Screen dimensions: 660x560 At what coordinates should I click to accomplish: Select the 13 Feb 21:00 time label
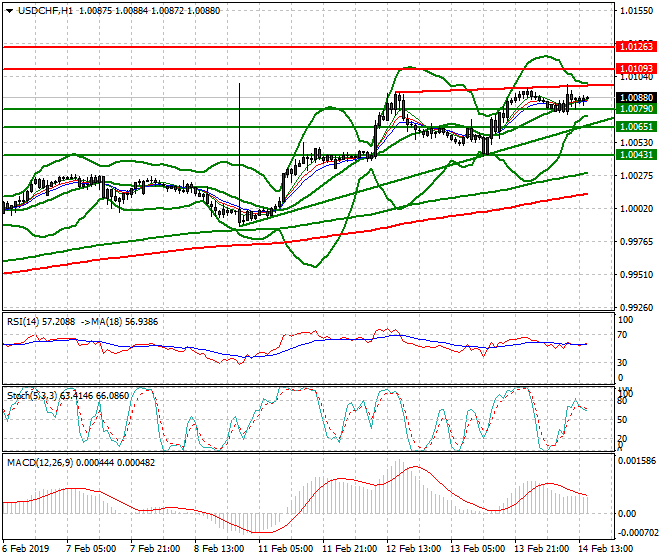pos(541,549)
